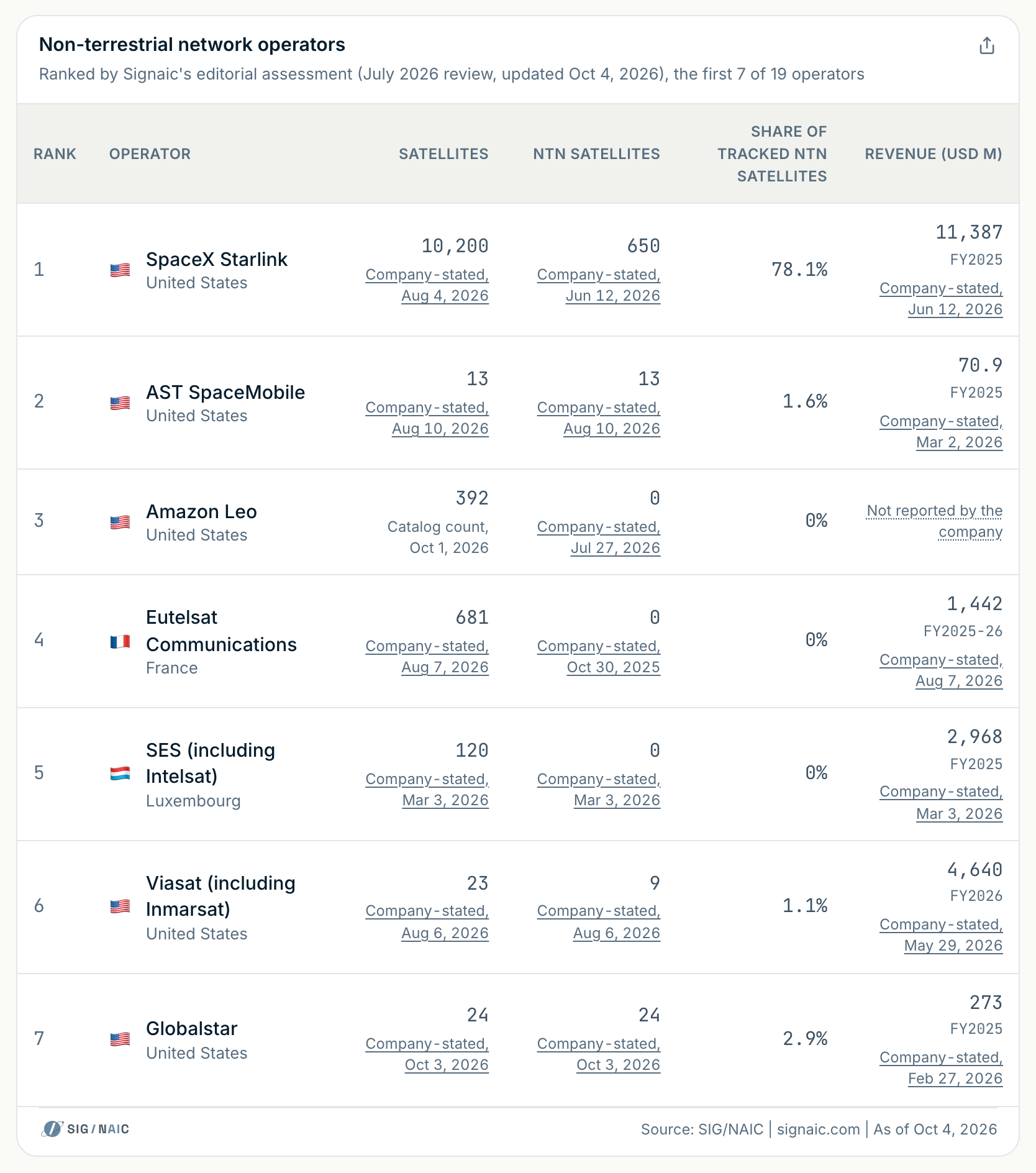Click the Rank column header
Viewport: 1036px width, 1173px height.
coord(55,154)
